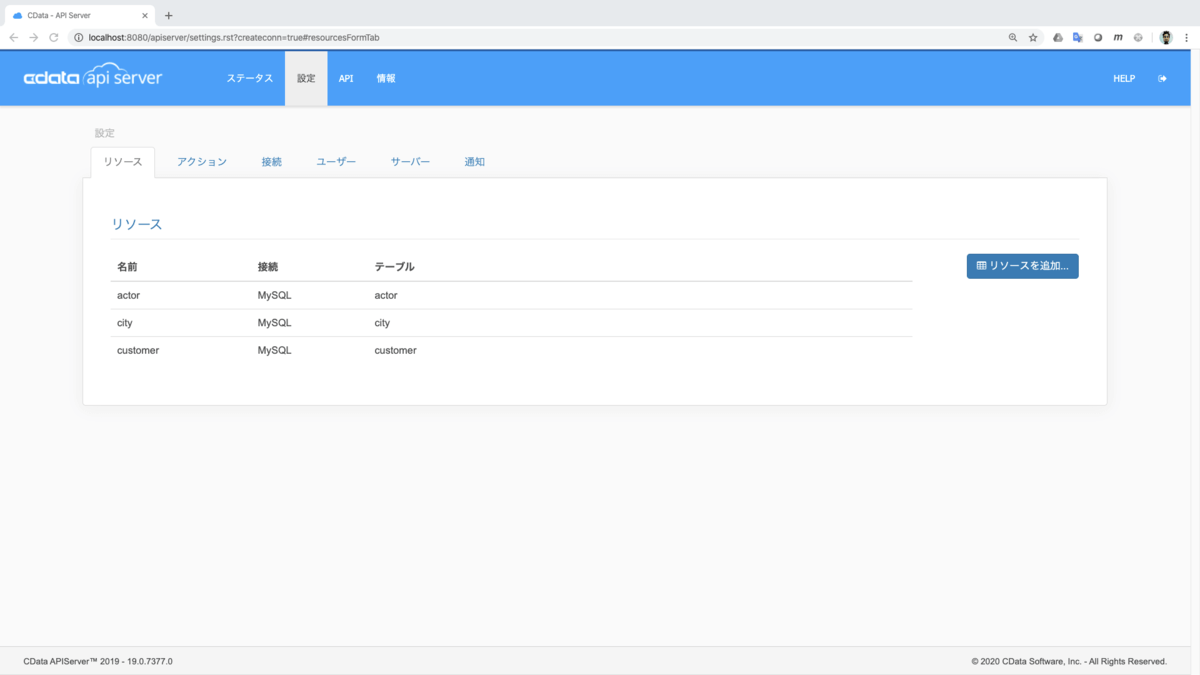The height and width of the screenshot is (675, 1200).
Task: Open the zoom magnifier icon in address bar
Action: tap(1013, 37)
